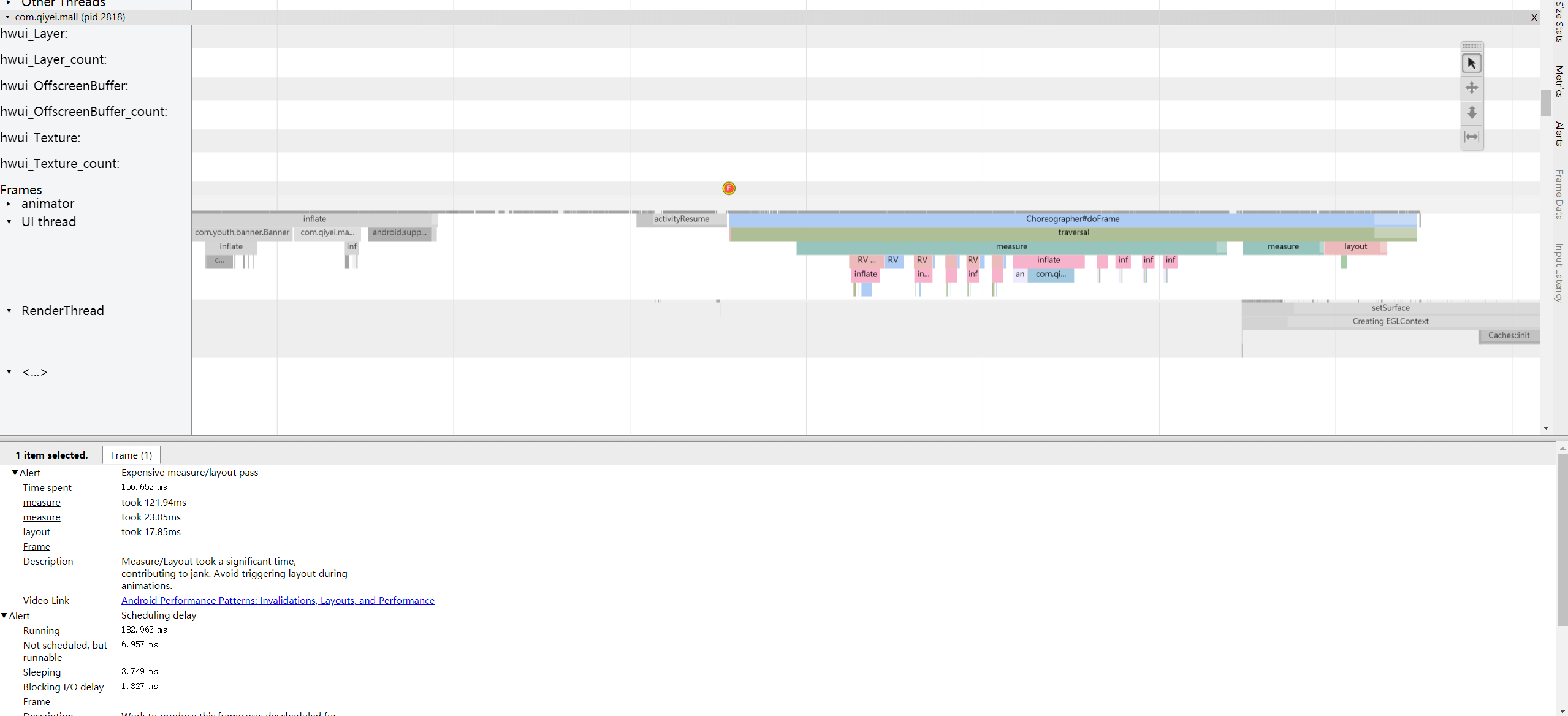
Task: Activate the timing measurement tool
Action: coord(1472,137)
